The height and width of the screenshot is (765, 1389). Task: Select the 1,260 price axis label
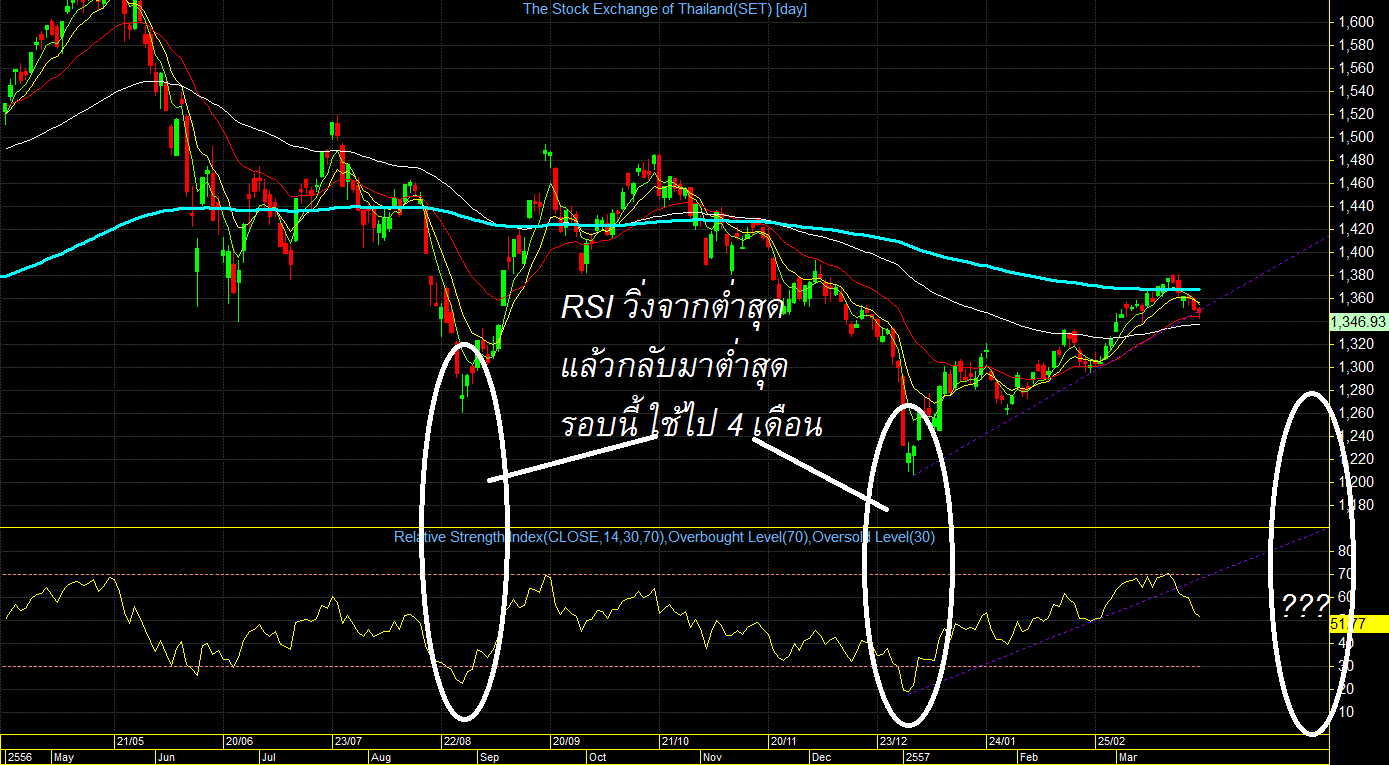coord(1354,413)
